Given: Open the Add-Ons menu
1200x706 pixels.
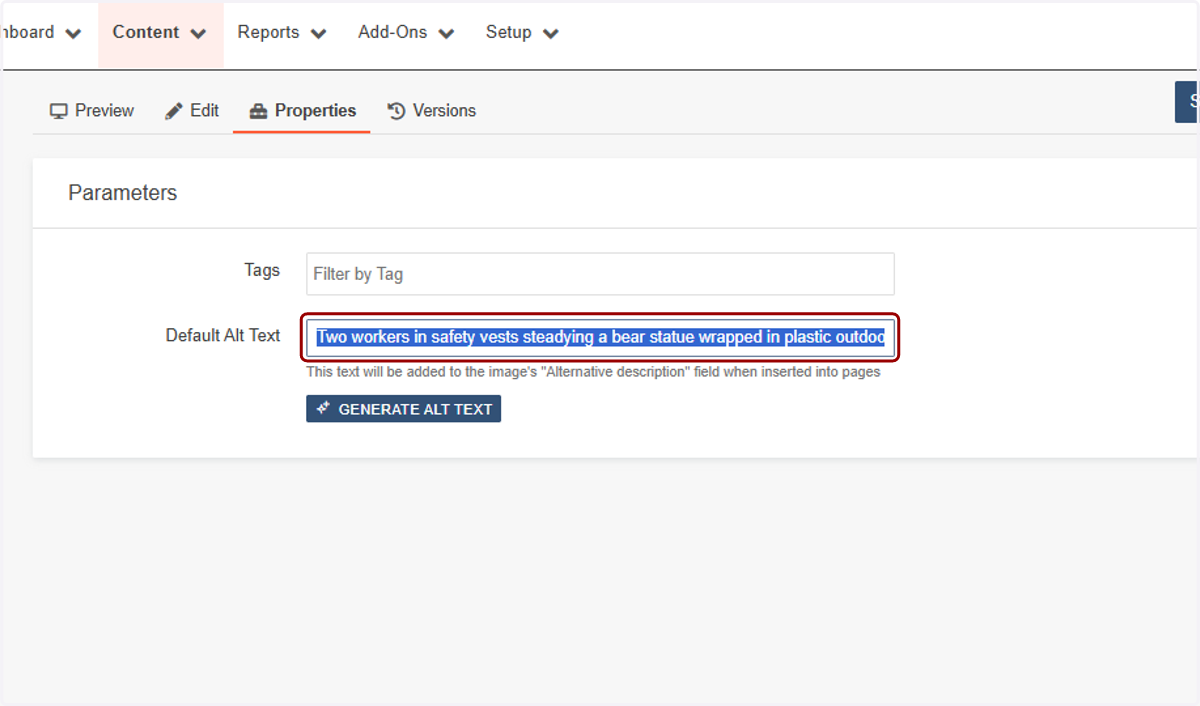Looking at the screenshot, I should pyautogui.click(x=406, y=33).
